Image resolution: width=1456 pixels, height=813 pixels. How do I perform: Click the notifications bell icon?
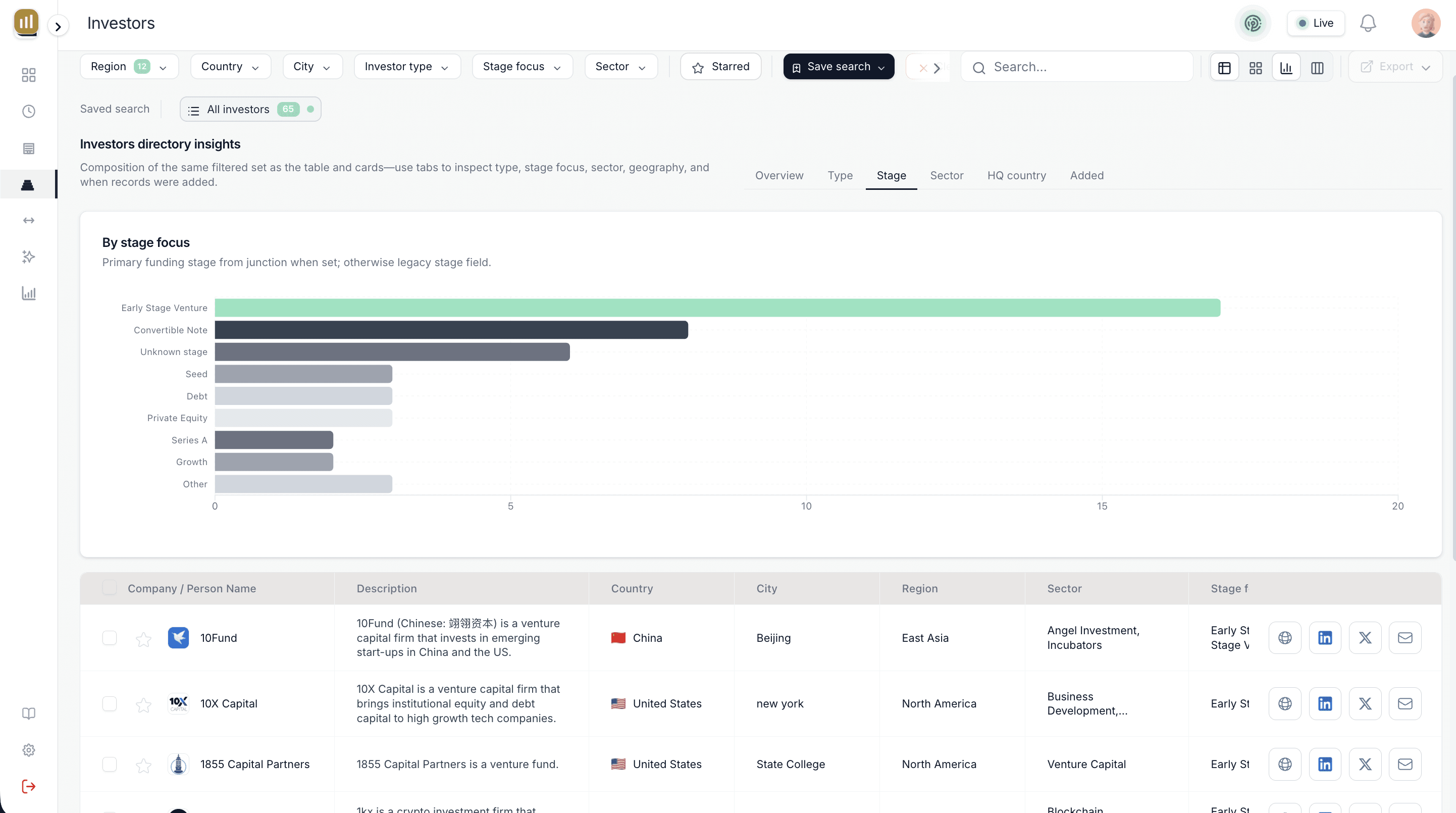pos(1367,23)
